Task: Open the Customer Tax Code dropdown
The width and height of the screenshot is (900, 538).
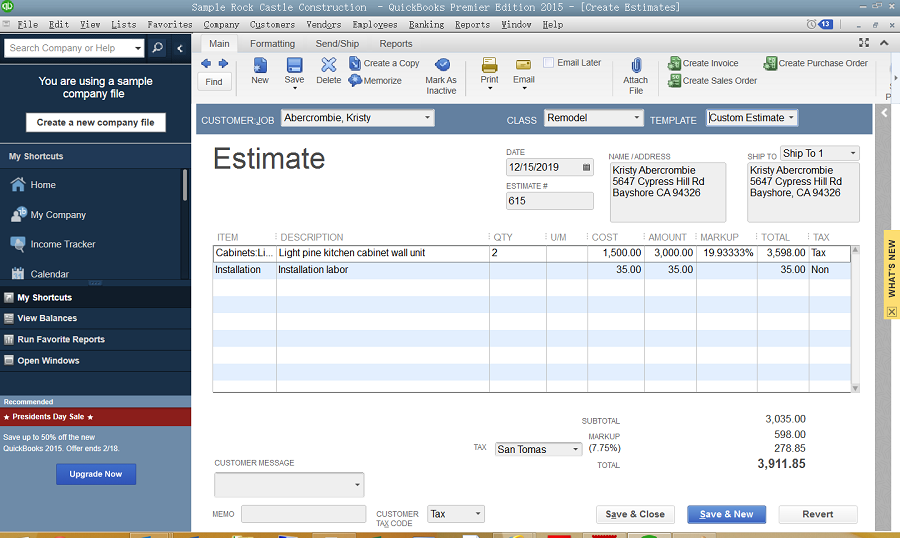Action: coord(478,514)
